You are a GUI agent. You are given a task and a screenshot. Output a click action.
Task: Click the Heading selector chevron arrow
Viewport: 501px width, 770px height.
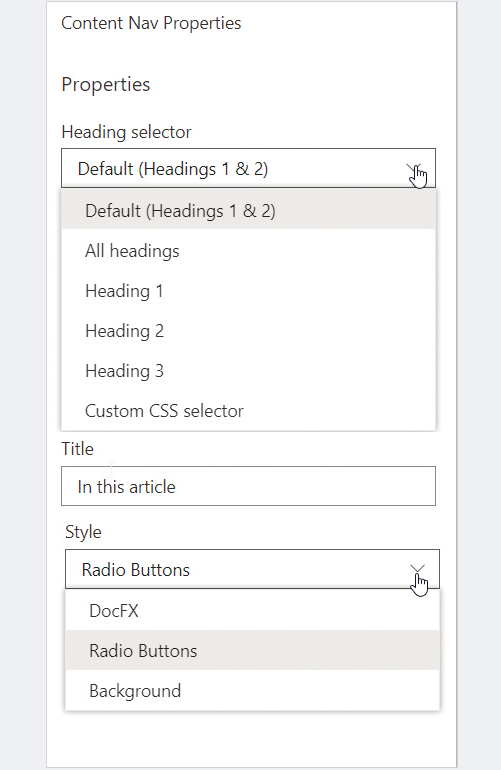click(415, 168)
